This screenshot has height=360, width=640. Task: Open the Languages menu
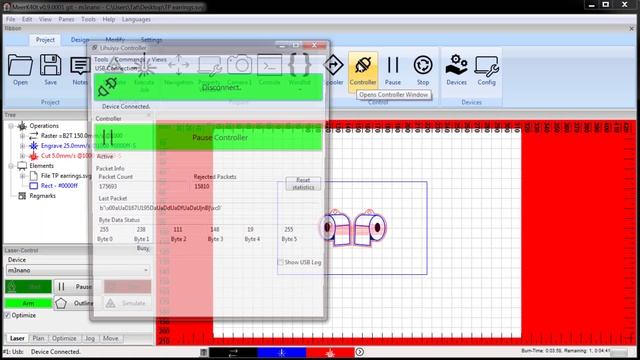136,19
